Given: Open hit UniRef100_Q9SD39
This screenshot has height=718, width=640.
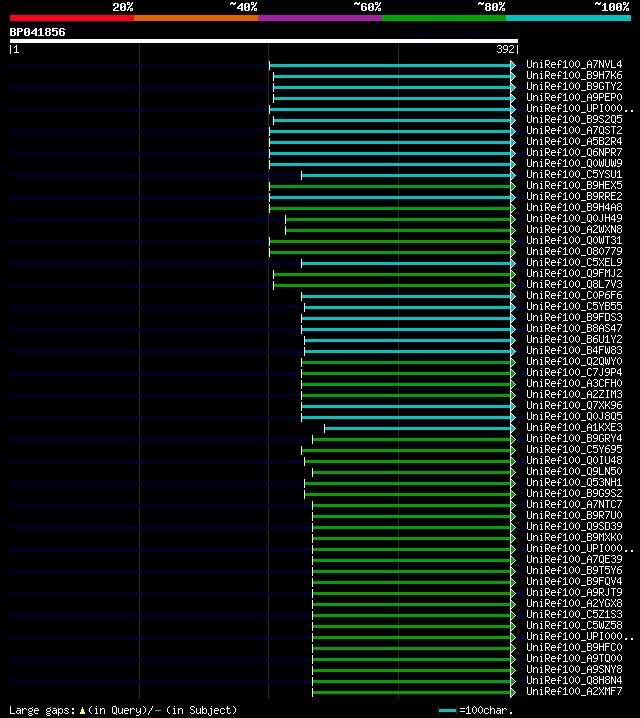Looking at the screenshot, I should pos(574,526).
